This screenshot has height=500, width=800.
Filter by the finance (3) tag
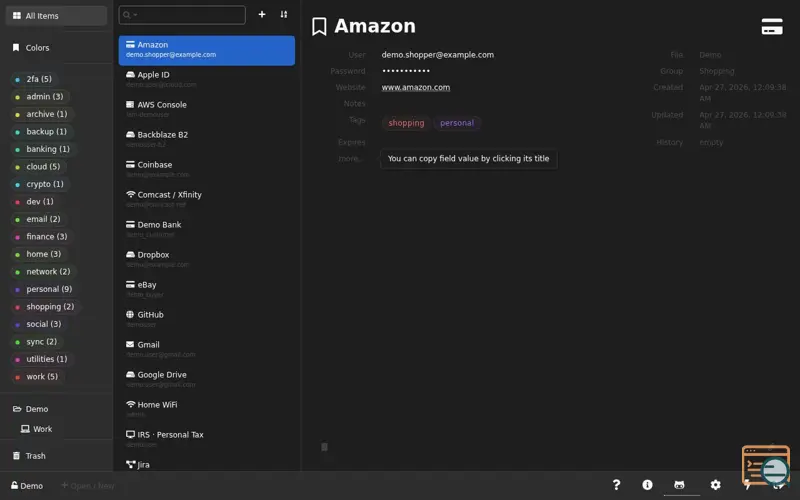pyautogui.click(x=42, y=236)
